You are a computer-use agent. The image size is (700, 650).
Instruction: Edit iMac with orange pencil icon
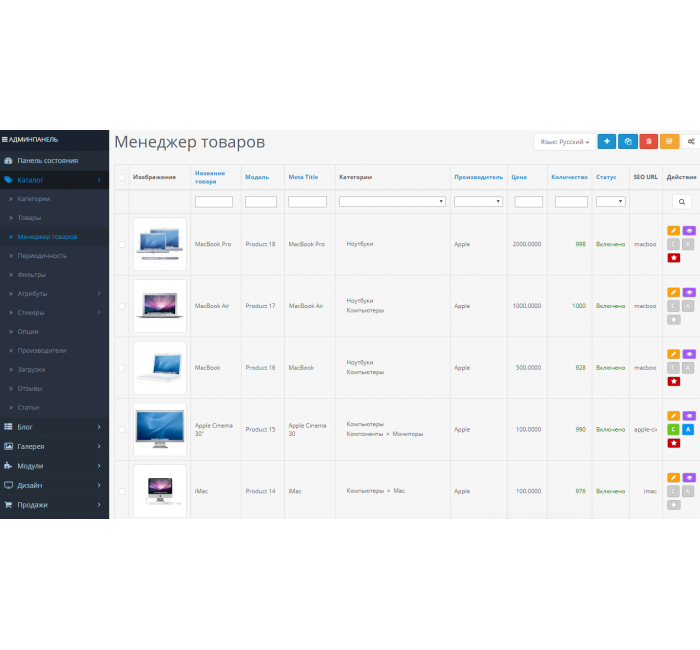[x=674, y=477]
